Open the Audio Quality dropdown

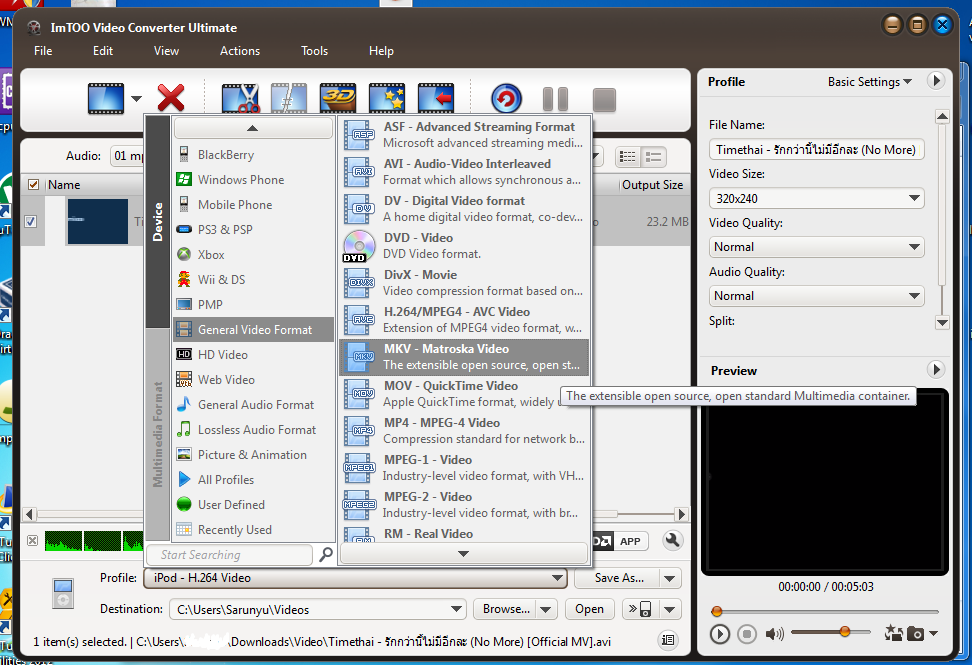816,296
